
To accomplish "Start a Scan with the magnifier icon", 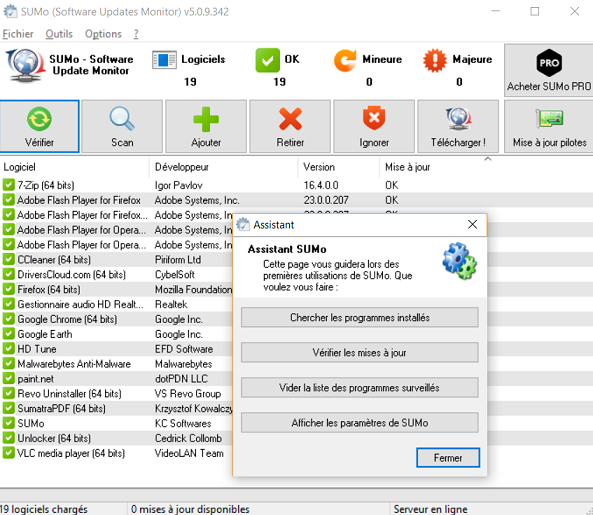I will tap(122, 126).
